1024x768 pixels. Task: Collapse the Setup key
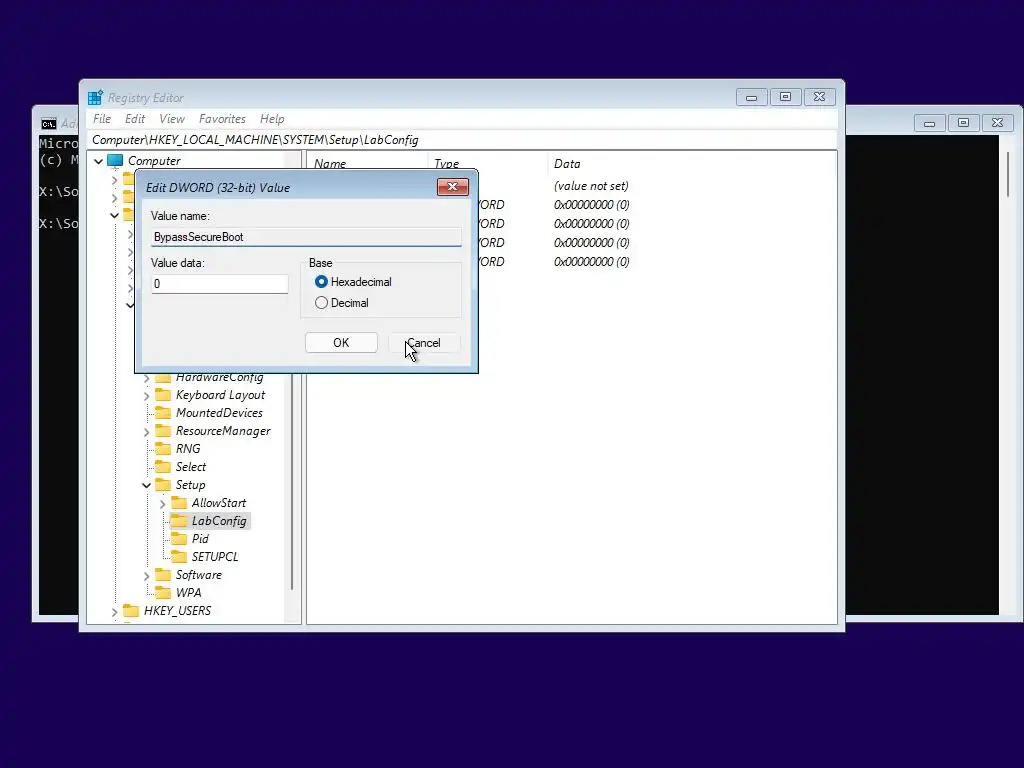tap(146, 485)
